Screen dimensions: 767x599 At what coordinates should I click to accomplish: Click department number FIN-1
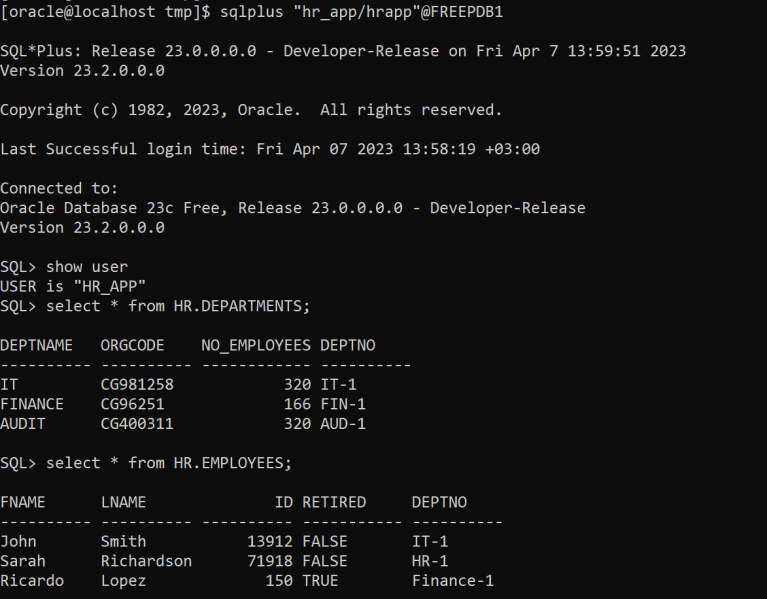click(343, 404)
